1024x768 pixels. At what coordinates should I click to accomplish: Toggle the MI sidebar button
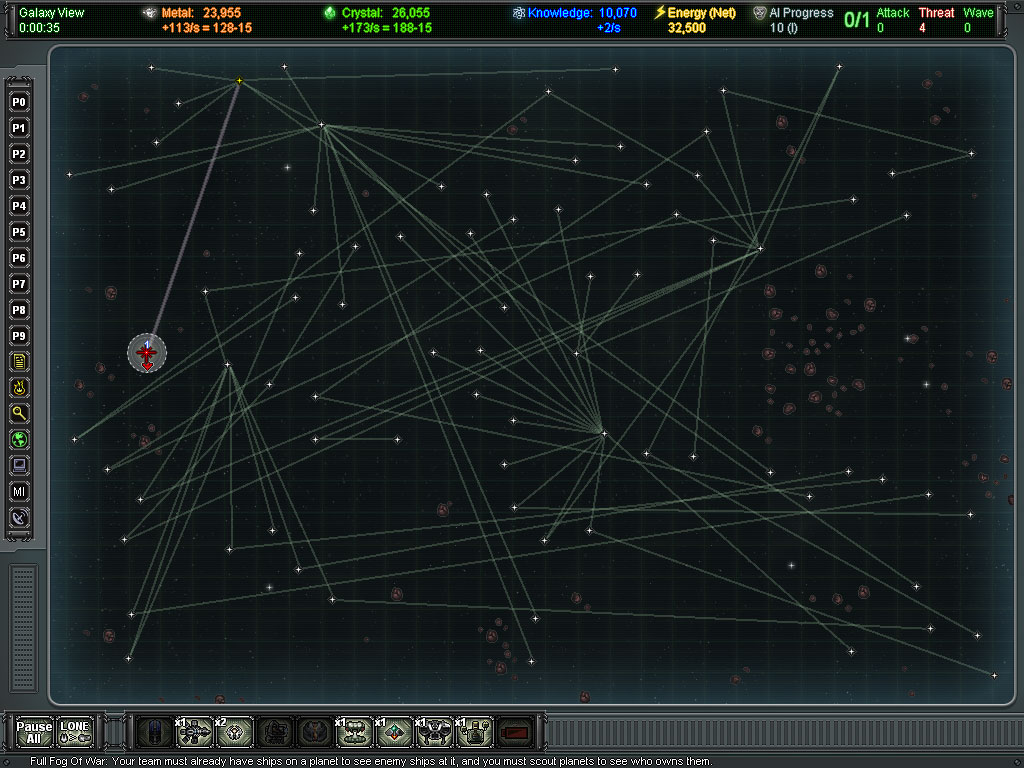19,491
